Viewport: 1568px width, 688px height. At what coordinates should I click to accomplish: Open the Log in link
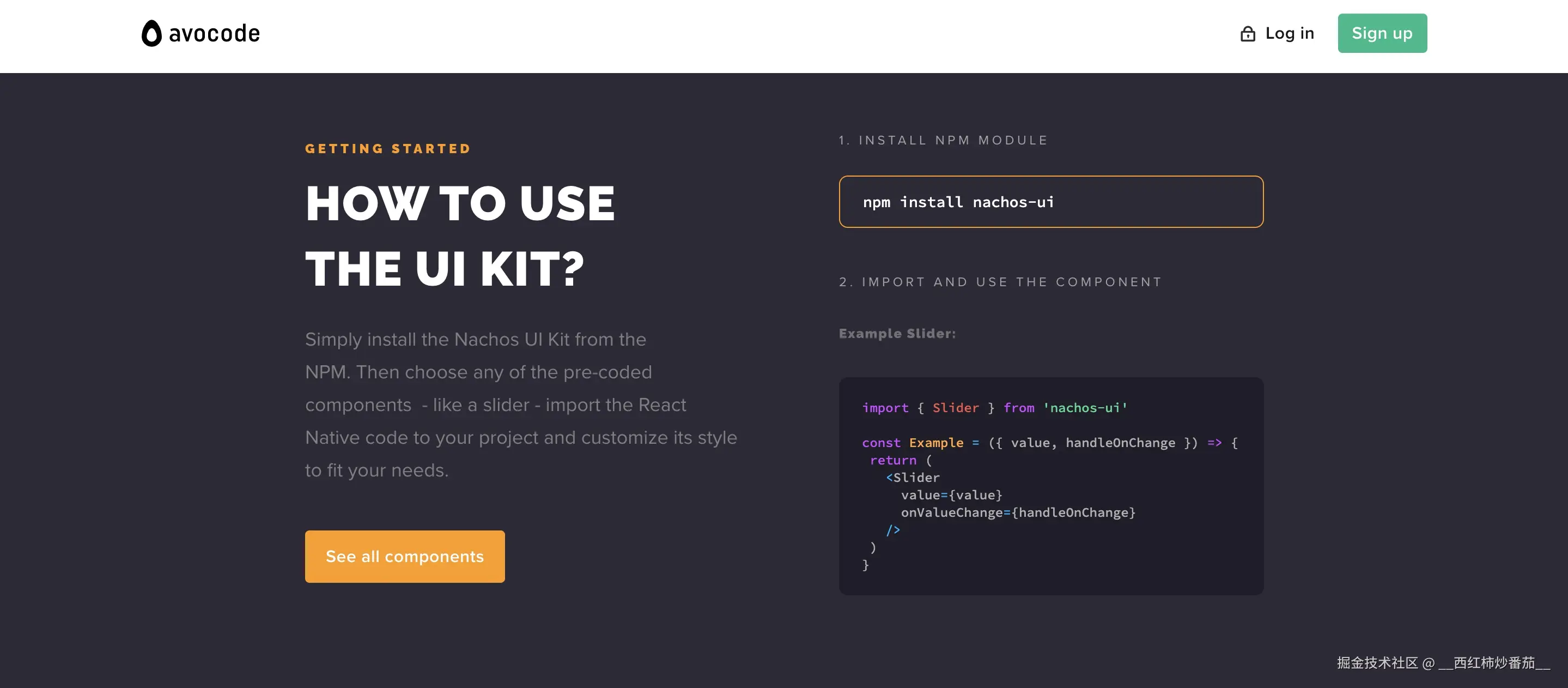[x=1289, y=33]
